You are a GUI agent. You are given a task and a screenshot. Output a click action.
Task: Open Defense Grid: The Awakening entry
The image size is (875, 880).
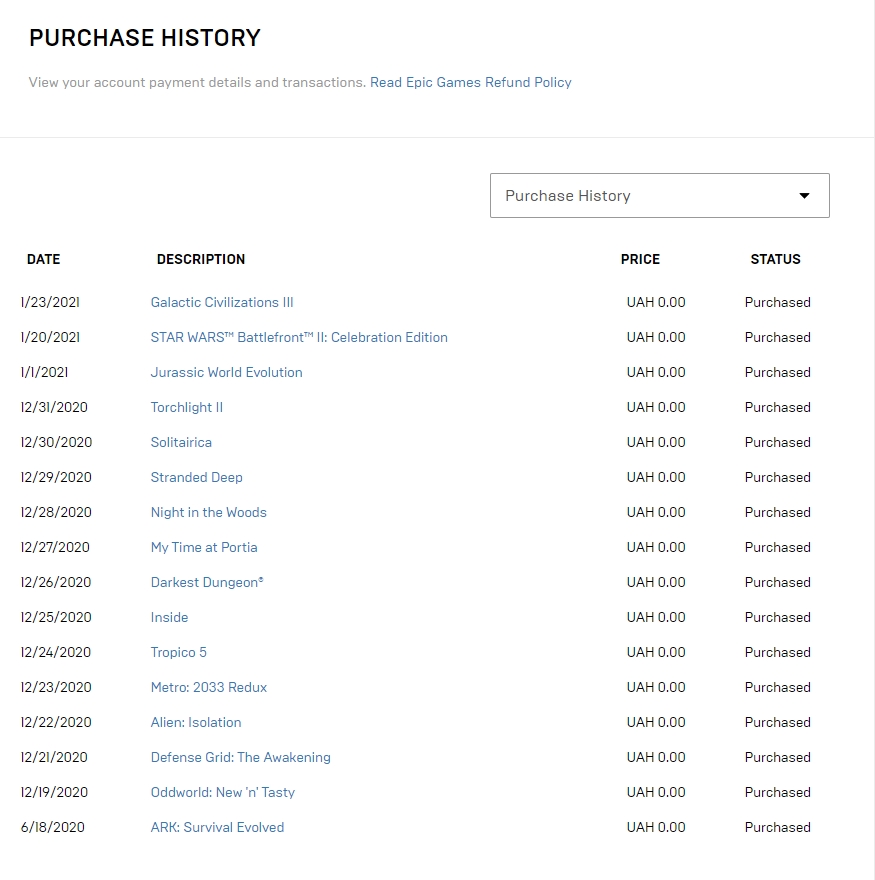pos(240,757)
